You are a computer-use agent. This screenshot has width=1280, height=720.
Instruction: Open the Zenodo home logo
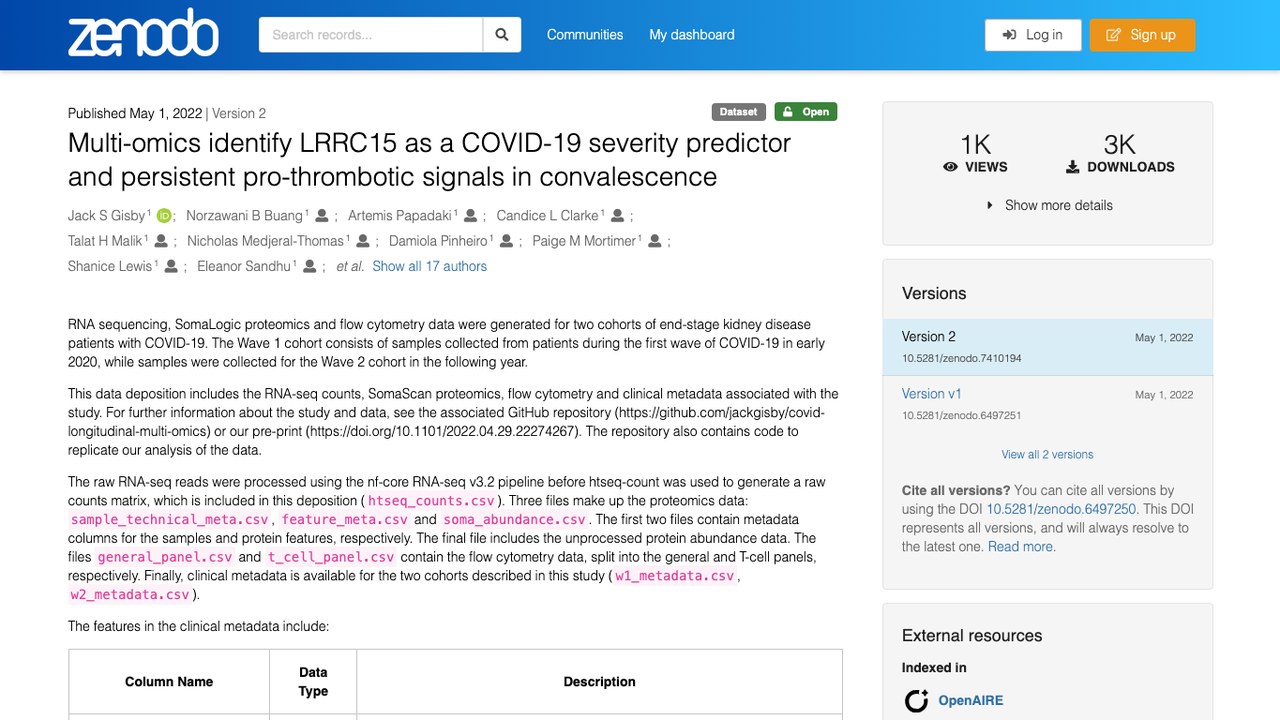pos(143,34)
